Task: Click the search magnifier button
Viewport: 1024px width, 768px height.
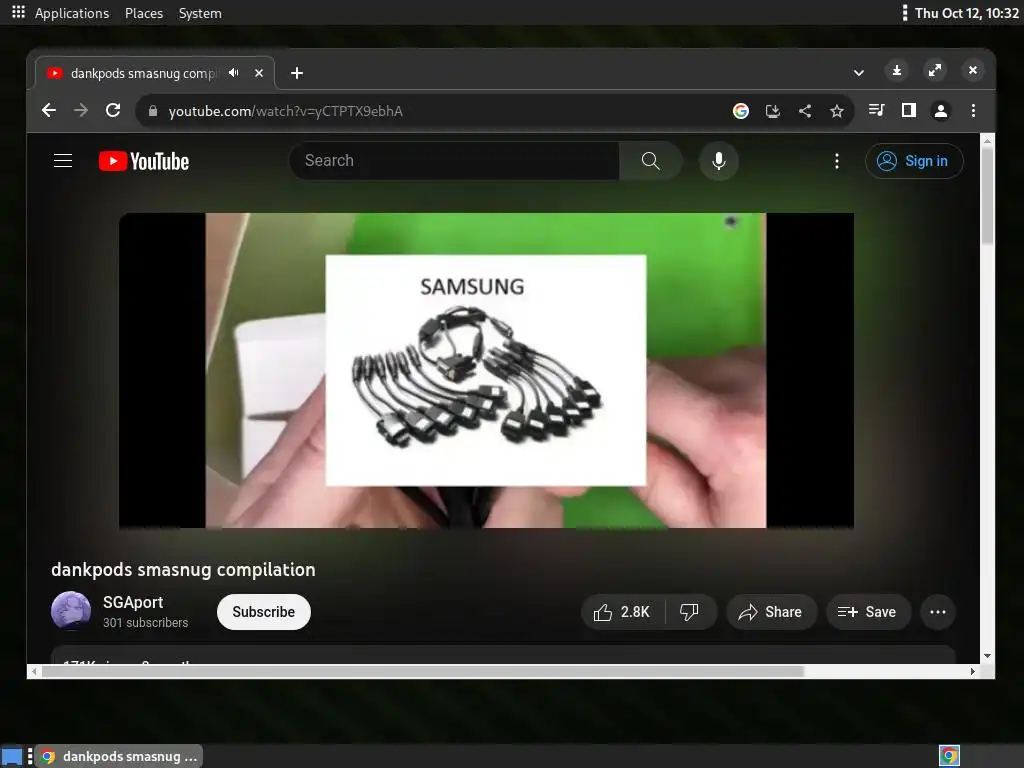Action: point(650,161)
